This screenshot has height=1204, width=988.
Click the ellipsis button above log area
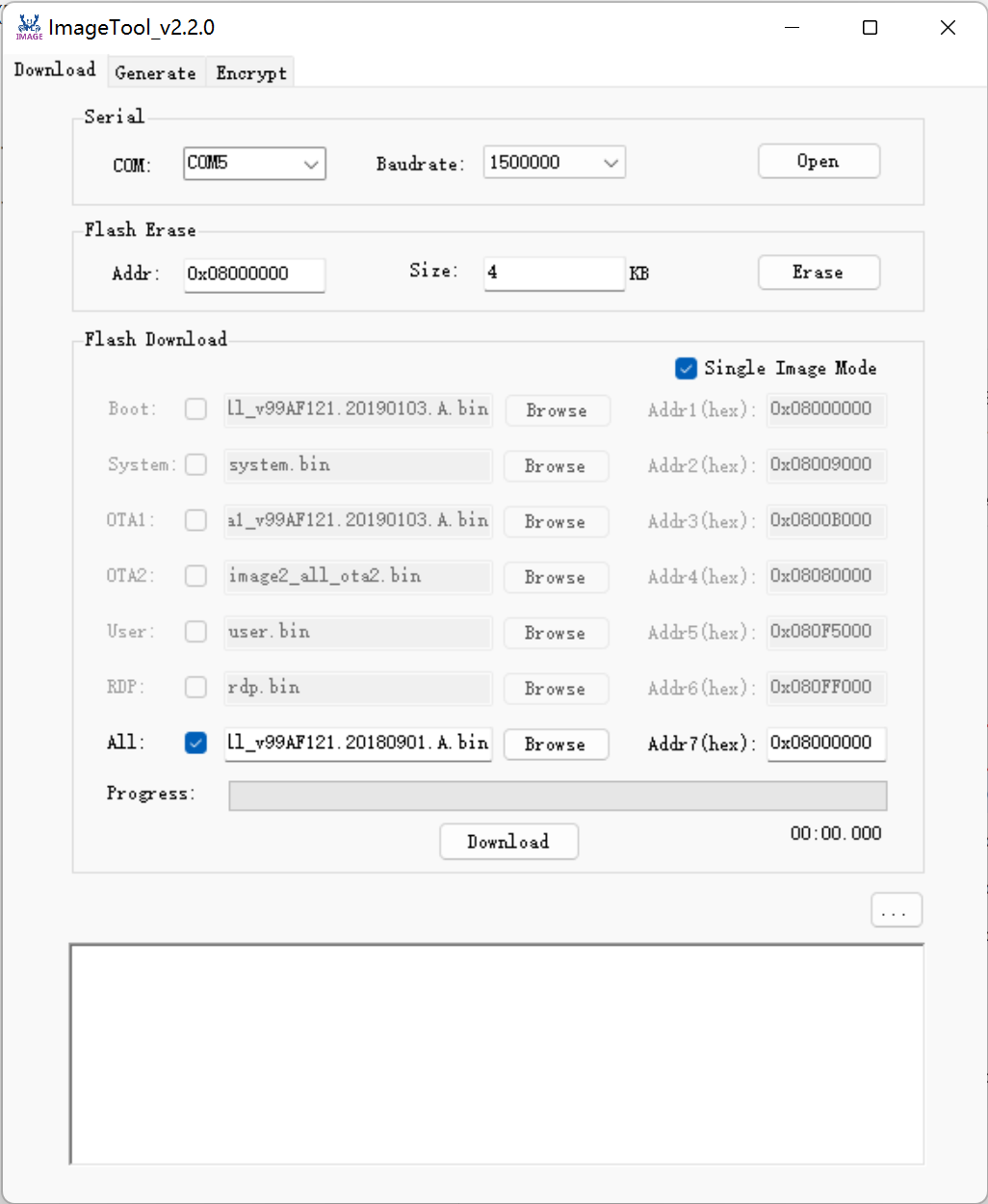[x=896, y=910]
